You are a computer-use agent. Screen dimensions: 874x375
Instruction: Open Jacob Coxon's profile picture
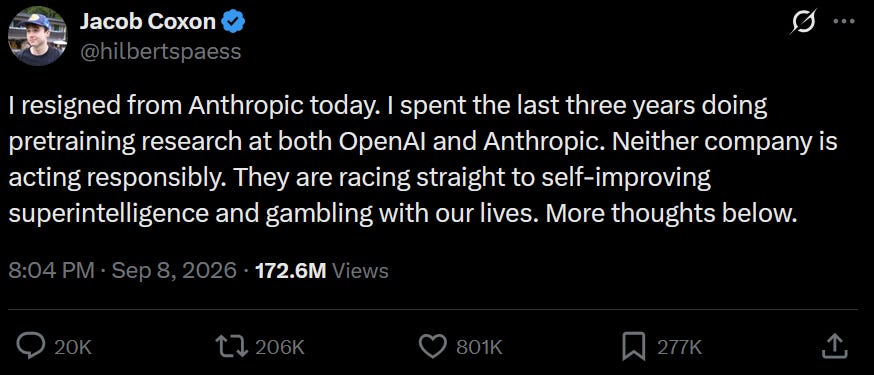tap(37, 37)
